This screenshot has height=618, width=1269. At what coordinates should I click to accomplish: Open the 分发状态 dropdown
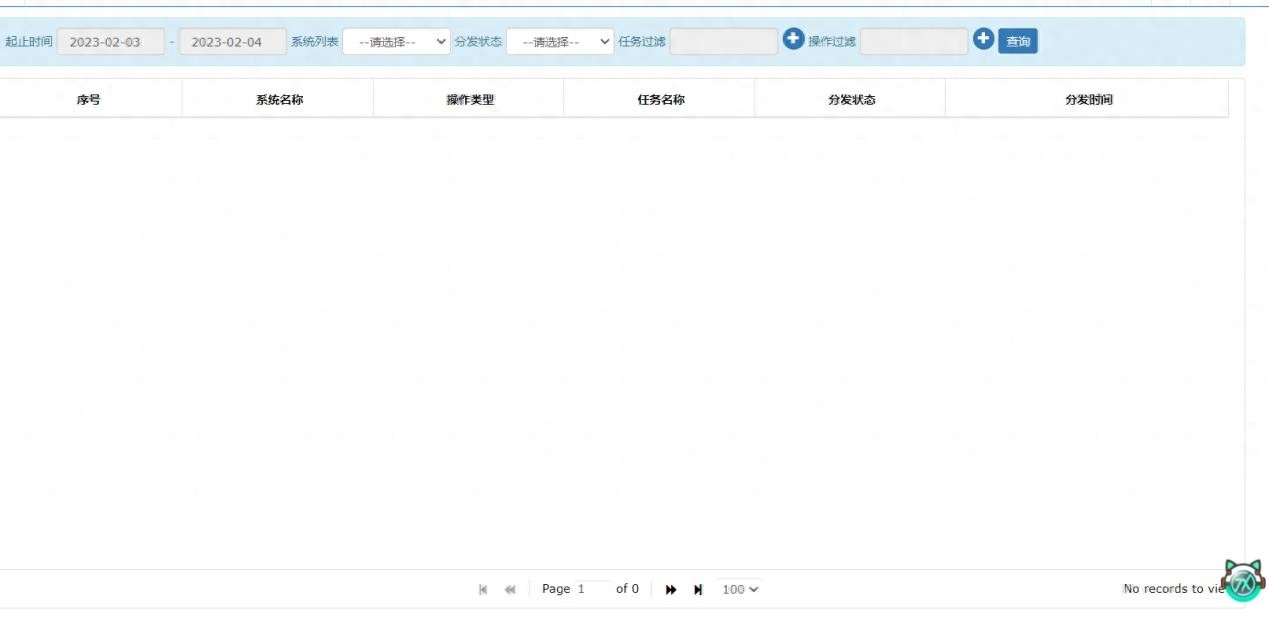560,42
